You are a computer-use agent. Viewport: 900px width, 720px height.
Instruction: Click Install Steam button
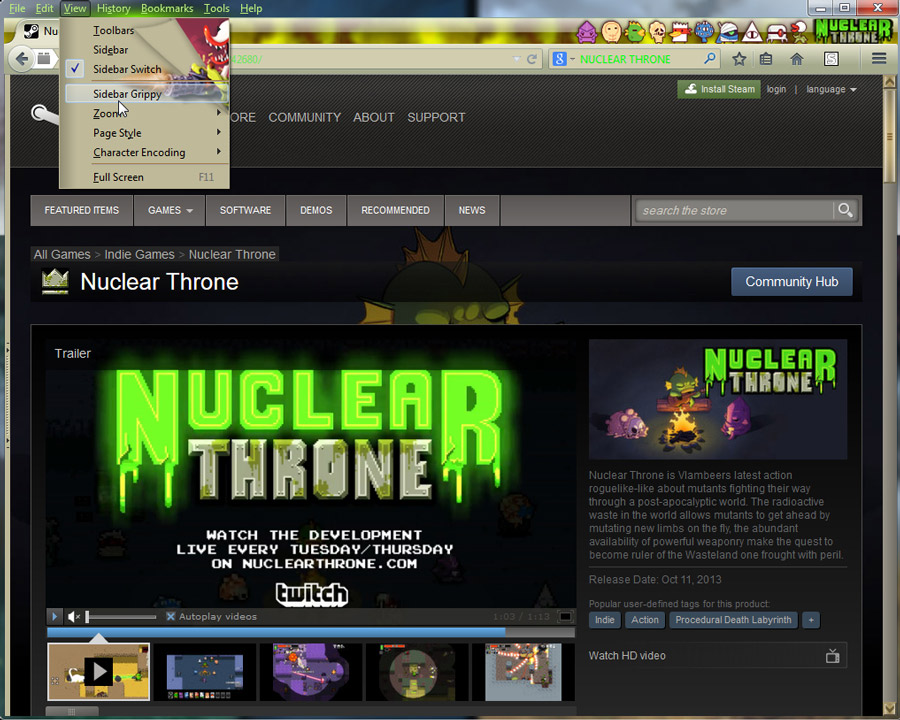[x=719, y=89]
